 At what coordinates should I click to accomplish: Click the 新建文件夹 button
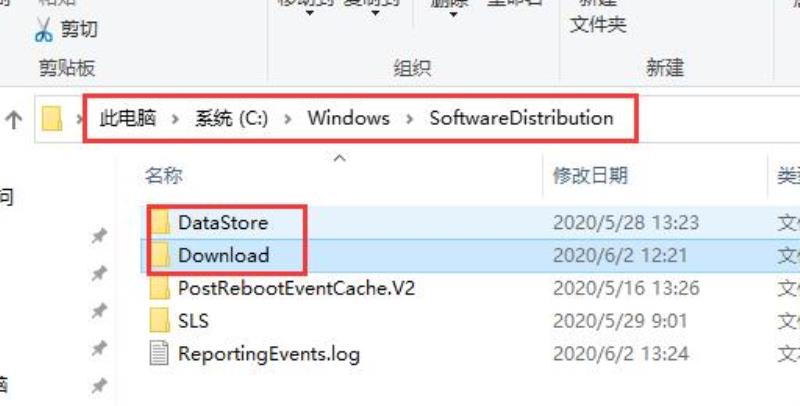pyautogui.click(x=598, y=18)
